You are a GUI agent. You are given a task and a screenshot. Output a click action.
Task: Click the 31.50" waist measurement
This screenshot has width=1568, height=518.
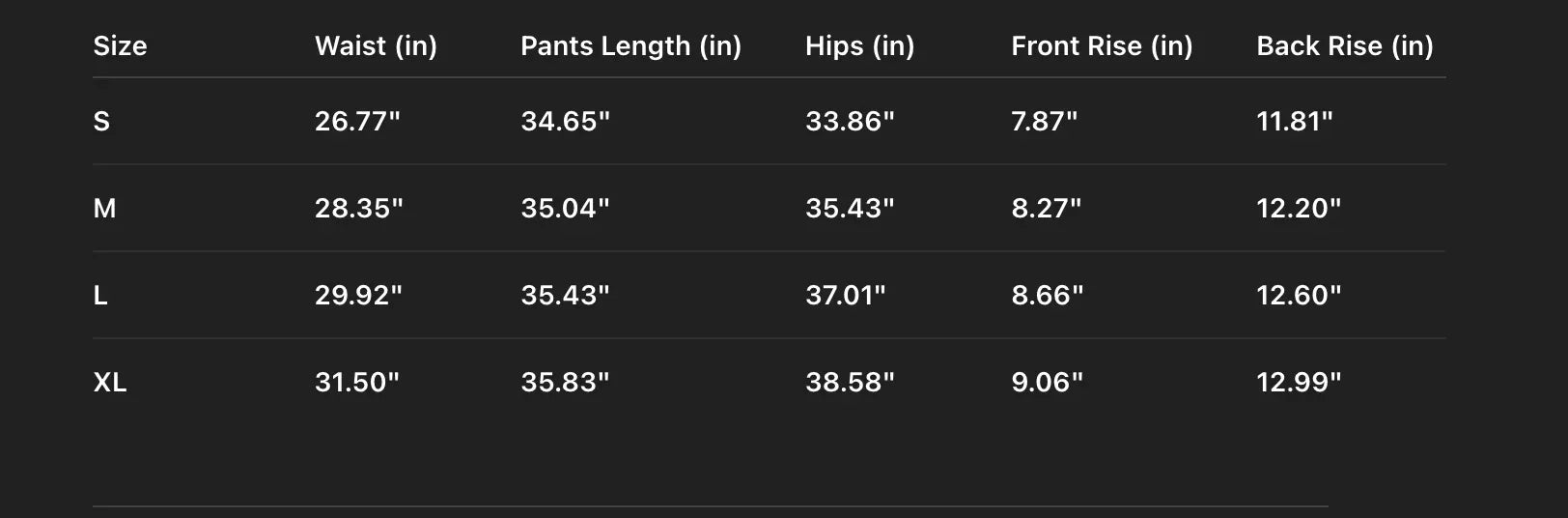click(356, 383)
